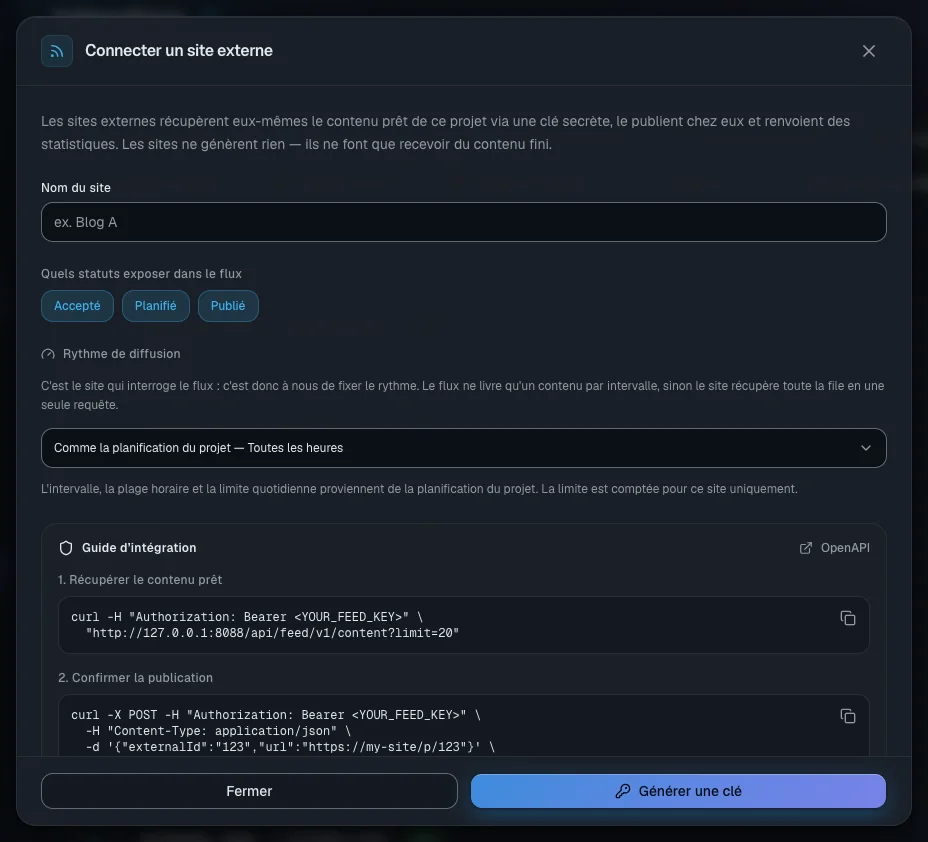Screen dimensions: 928x842
Task: Click the RSS feed icon in the header
Action: click(57, 51)
